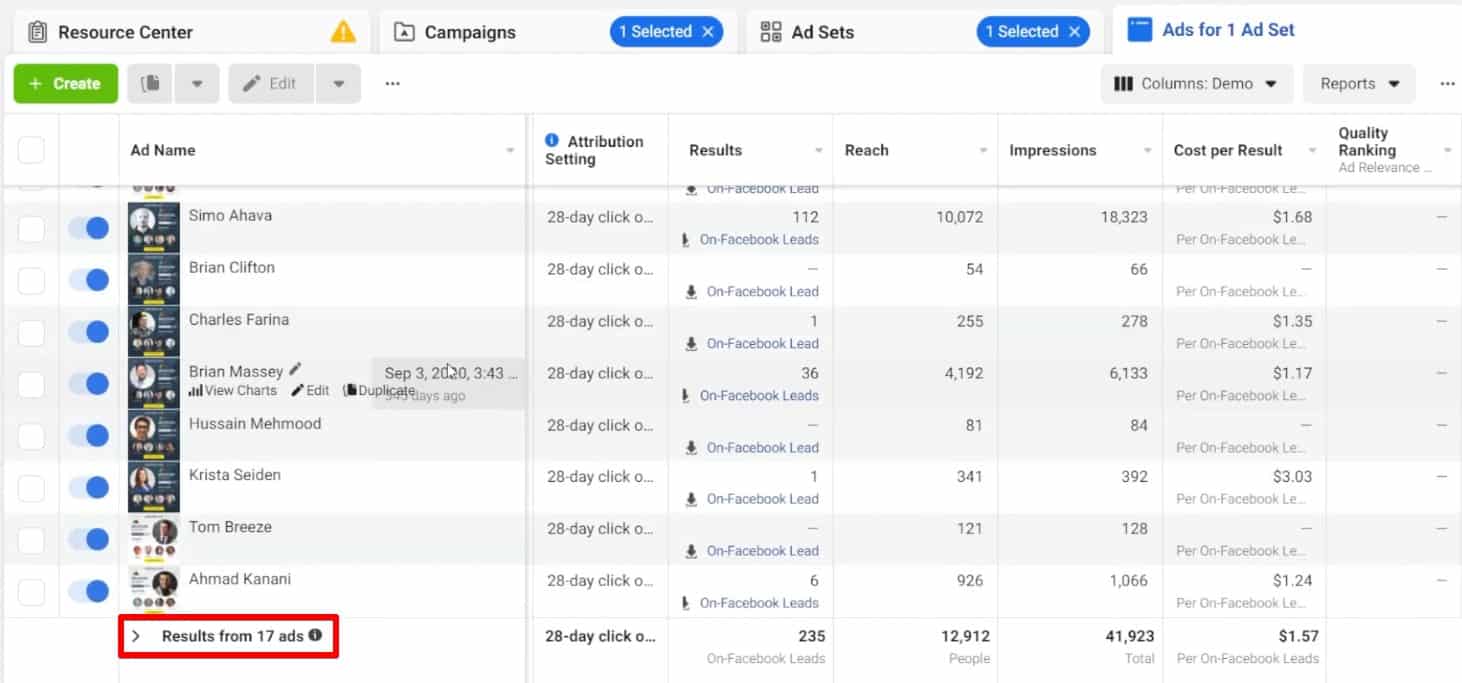This screenshot has width=1462, height=683.
Task: Switch to the Ads for 1 Ad Set tab
Action: (1227, 29)
